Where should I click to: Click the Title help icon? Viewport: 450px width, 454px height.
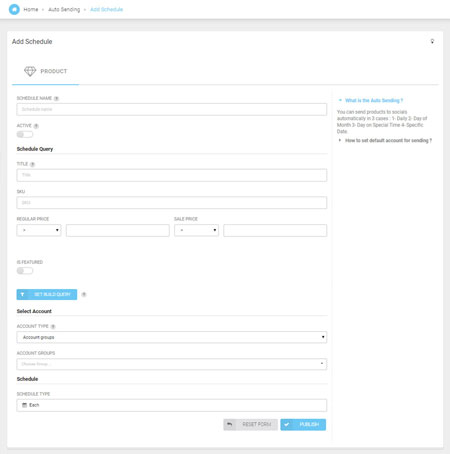[32, 164]
